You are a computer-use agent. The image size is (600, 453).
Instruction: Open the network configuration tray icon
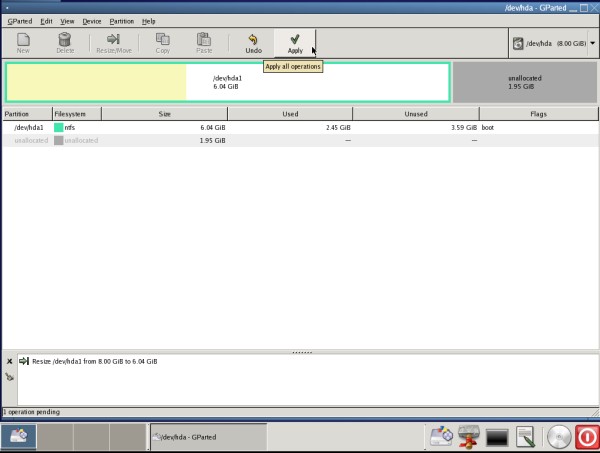(x=469, y=437)
